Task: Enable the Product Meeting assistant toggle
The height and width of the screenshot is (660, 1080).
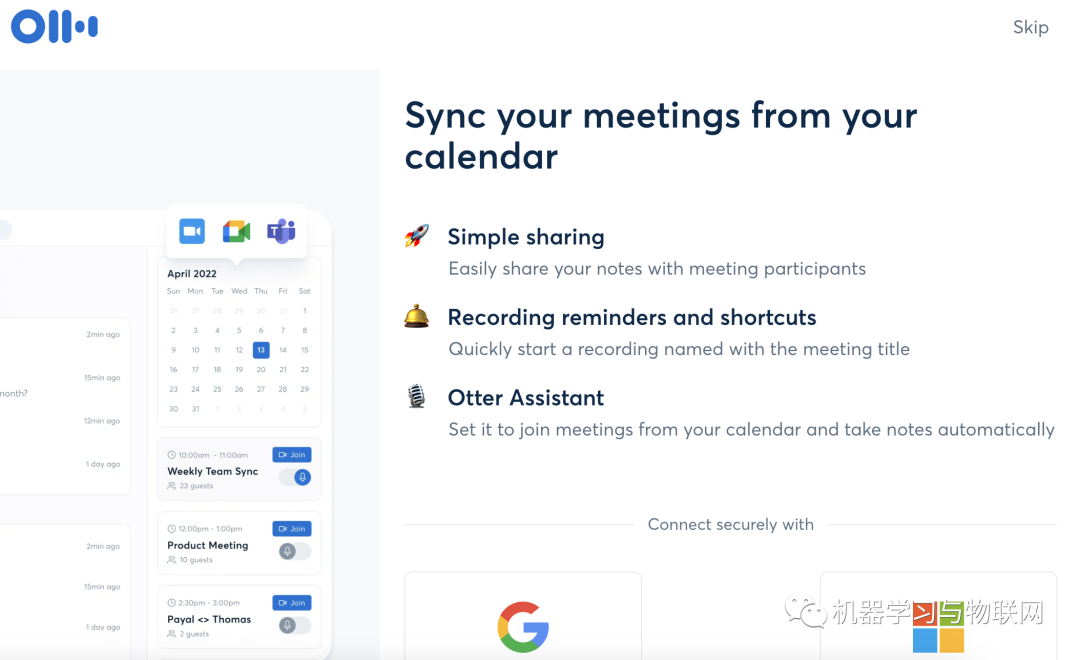Action: [295, 551]
